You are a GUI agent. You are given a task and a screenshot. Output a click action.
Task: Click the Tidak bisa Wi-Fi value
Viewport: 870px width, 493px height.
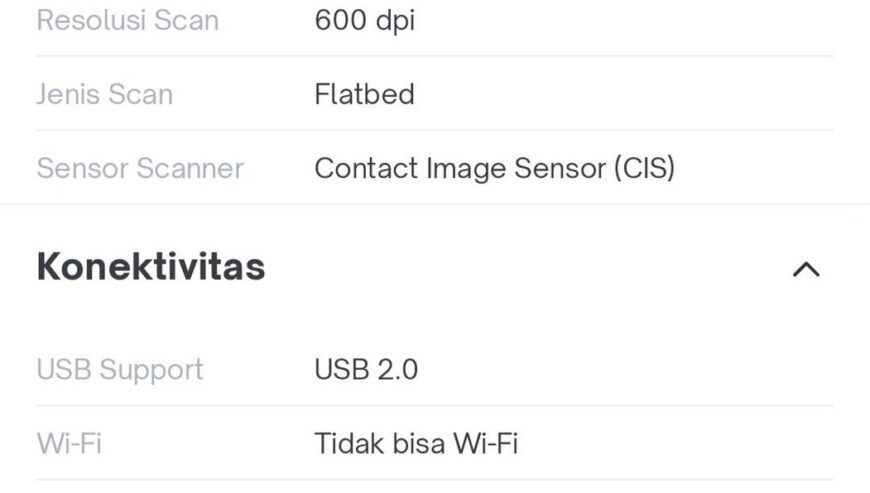click(416, 444)
